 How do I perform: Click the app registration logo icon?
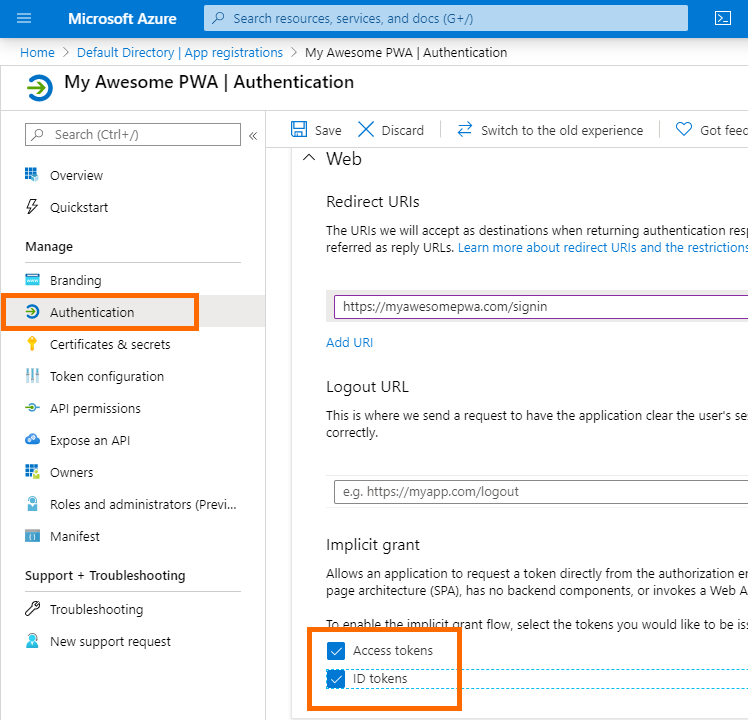click(x=39, y=88)
